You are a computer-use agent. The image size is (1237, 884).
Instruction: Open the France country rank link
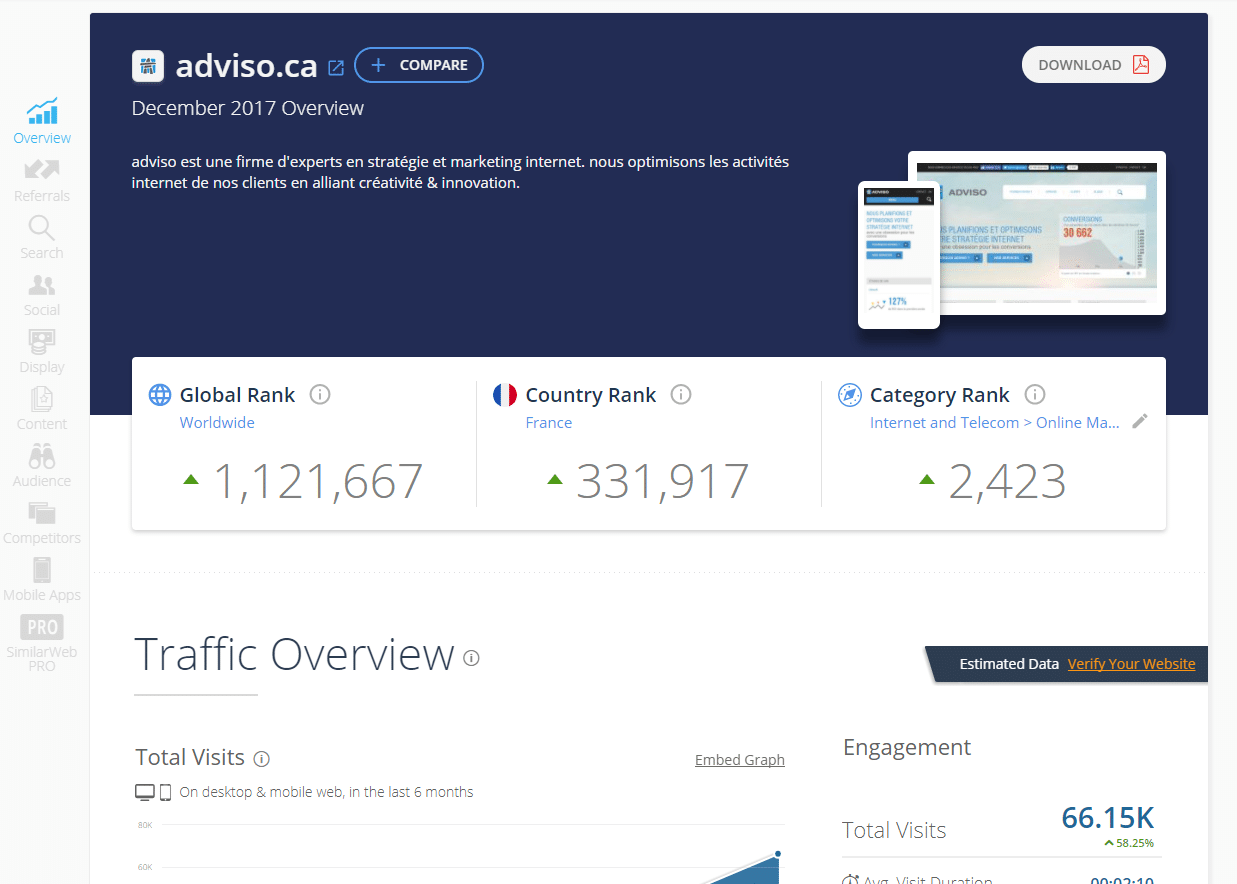pos(549,423)
